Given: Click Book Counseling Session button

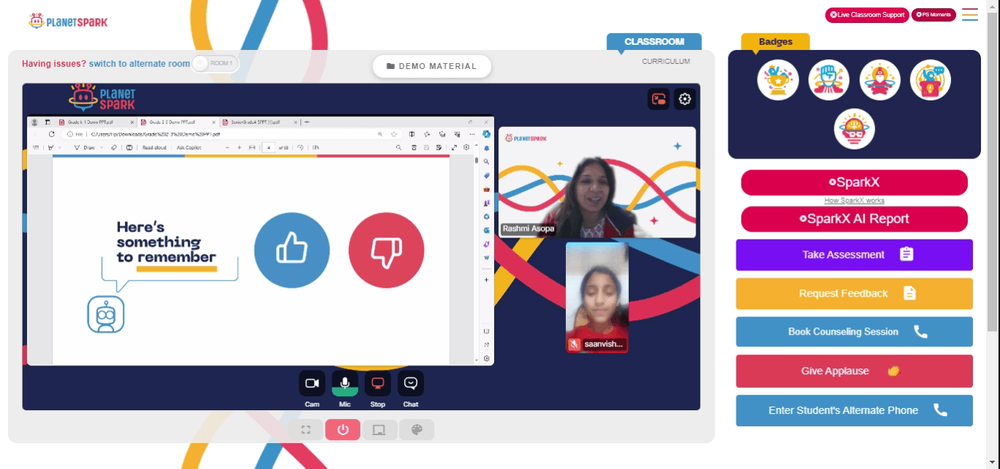Looking at the screenshot, I should (854, 332).
